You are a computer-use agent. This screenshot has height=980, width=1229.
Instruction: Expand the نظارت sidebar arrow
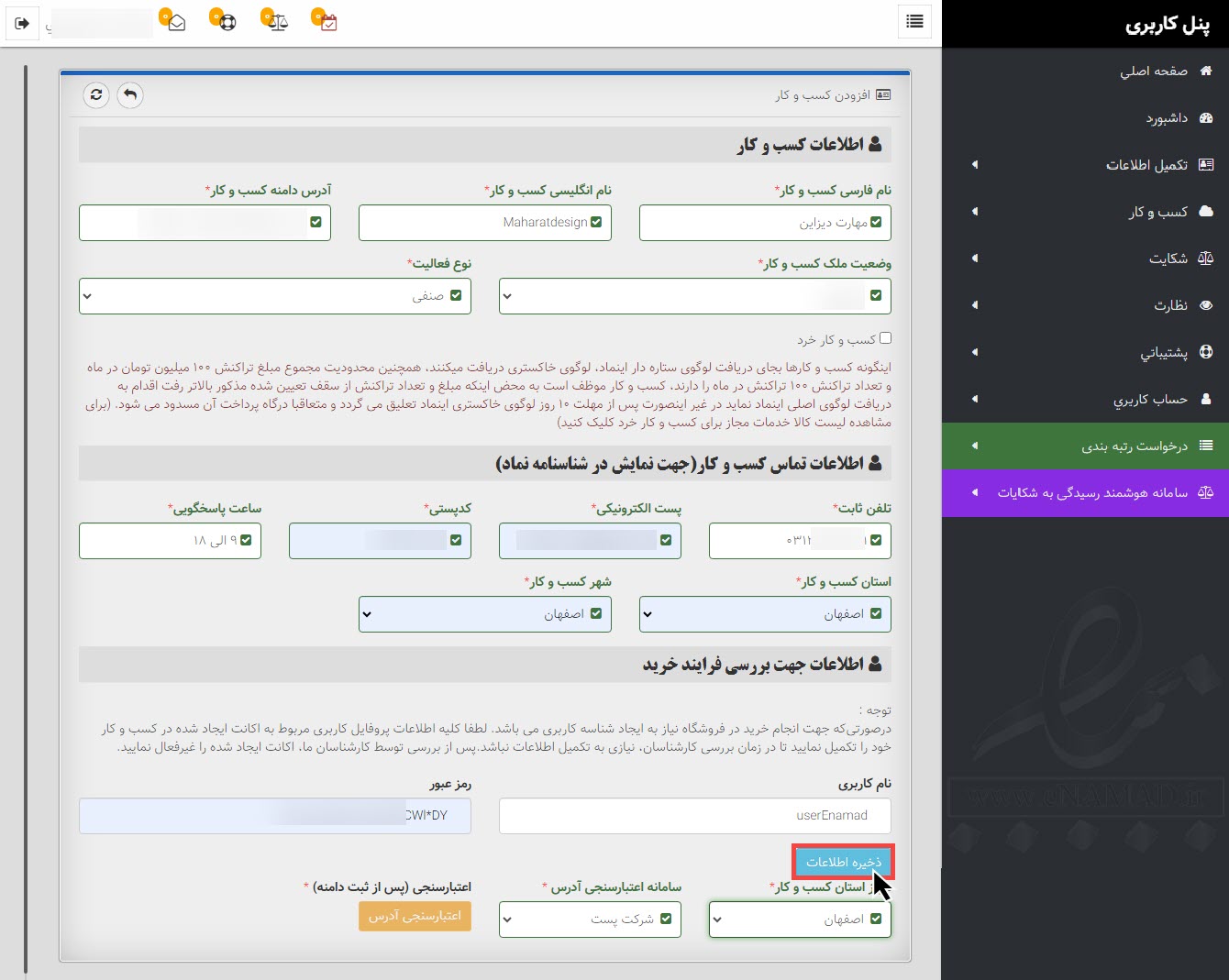[x=974, y=305]
